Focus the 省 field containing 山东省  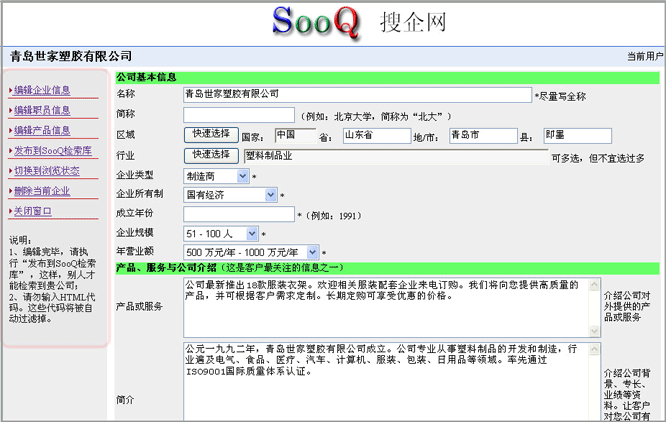[x=377, y=135]
